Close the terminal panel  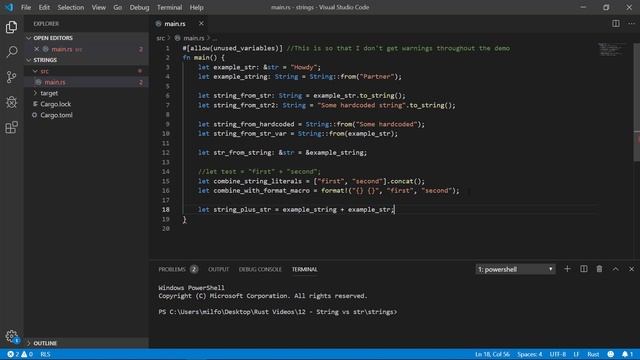pyautogui.click(x=631, y=269)
